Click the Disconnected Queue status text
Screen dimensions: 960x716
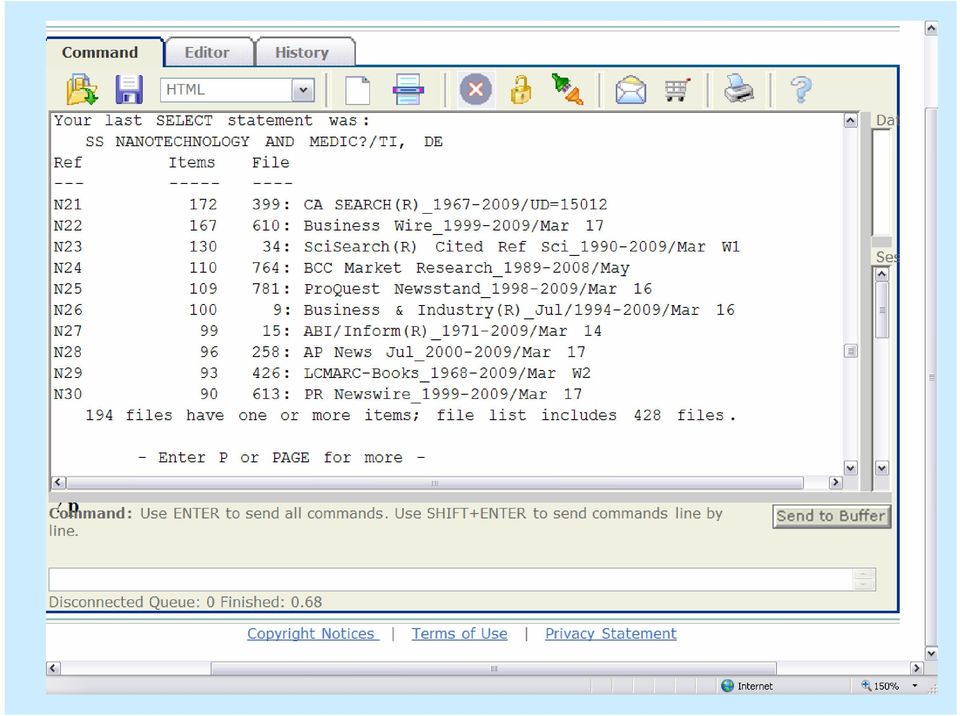point(186,602)
